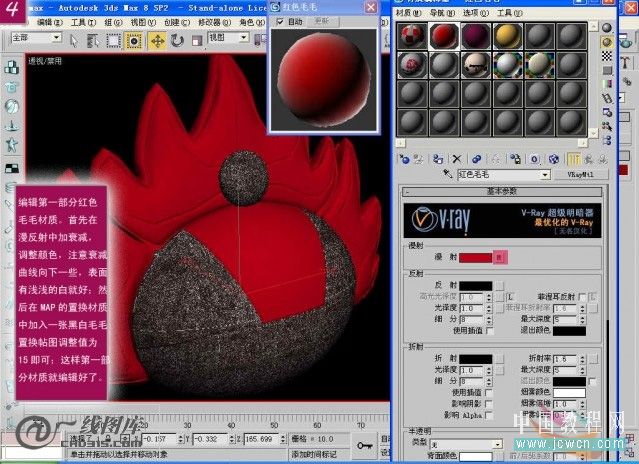Open Material Effects Channel icon
The width and height of the screenshot is (639, 464).
(535, 159)
